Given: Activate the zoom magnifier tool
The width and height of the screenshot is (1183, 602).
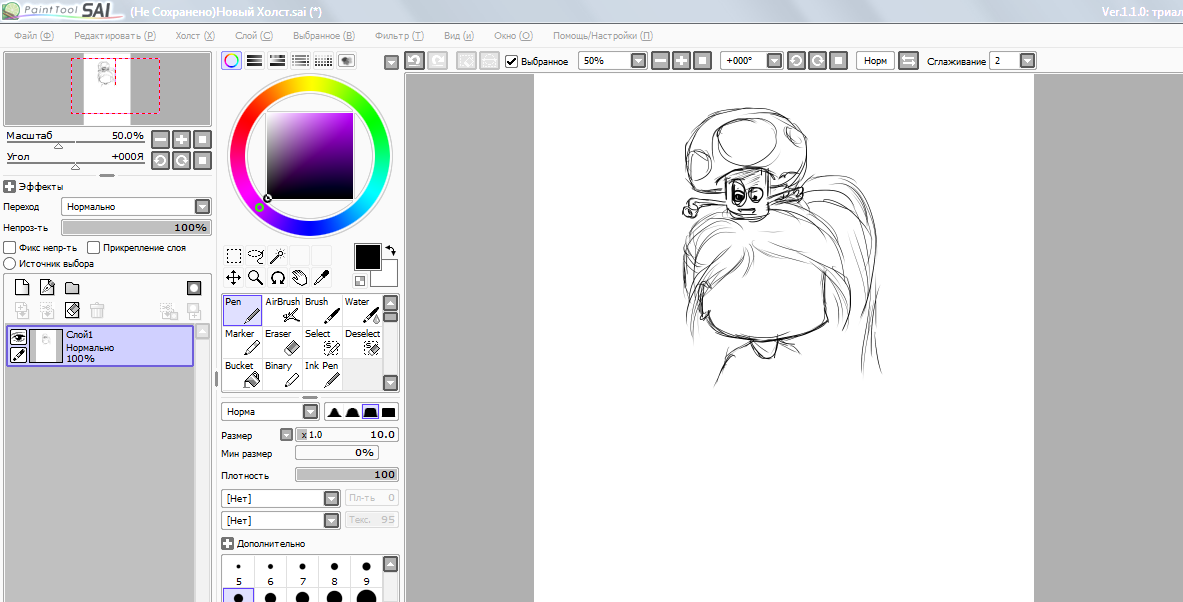Looking at the screenshot, I should pyautogui.click(x=256, y=278).
